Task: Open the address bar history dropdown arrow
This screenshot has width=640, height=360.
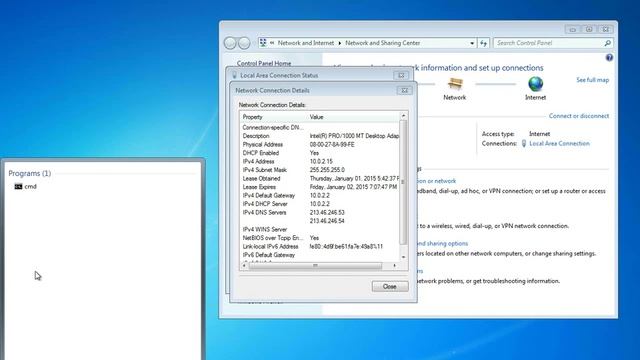Action: pyautogui.click(x=472, y=43)
